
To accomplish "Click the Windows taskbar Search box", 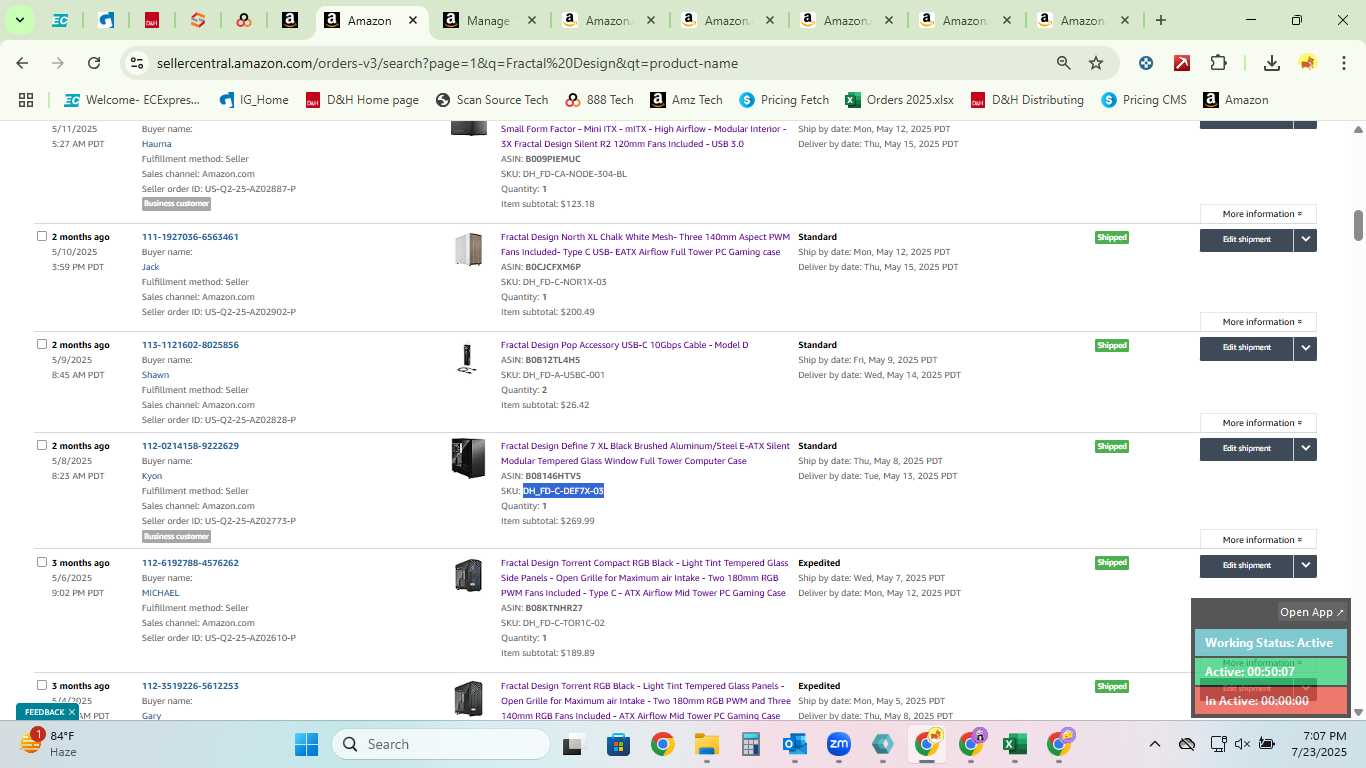I will (441, 744).
